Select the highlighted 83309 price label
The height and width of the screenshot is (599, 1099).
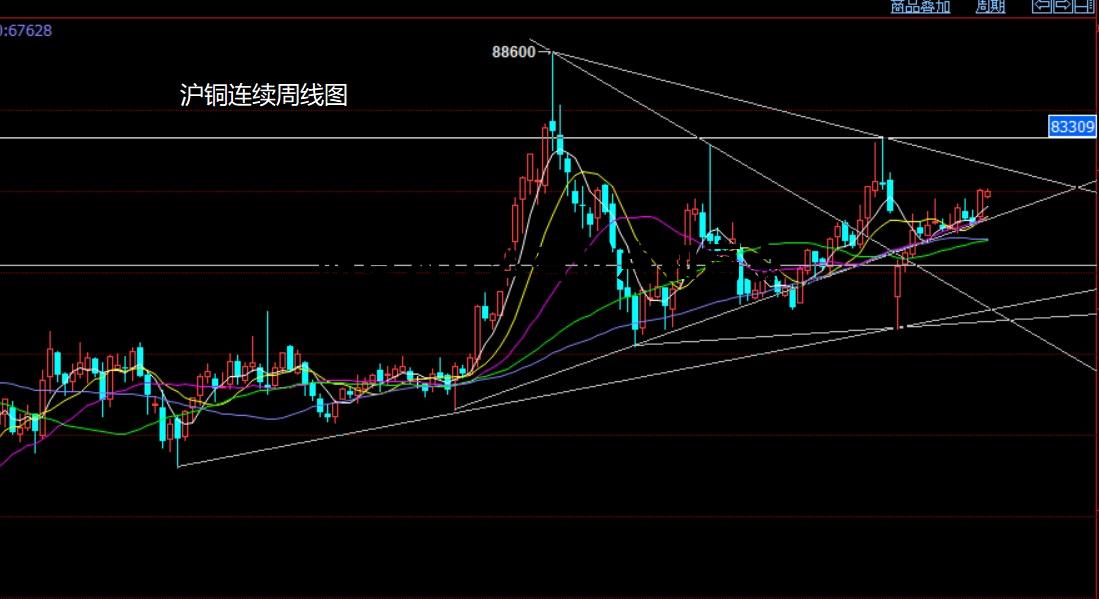[x=1072, y=127]
